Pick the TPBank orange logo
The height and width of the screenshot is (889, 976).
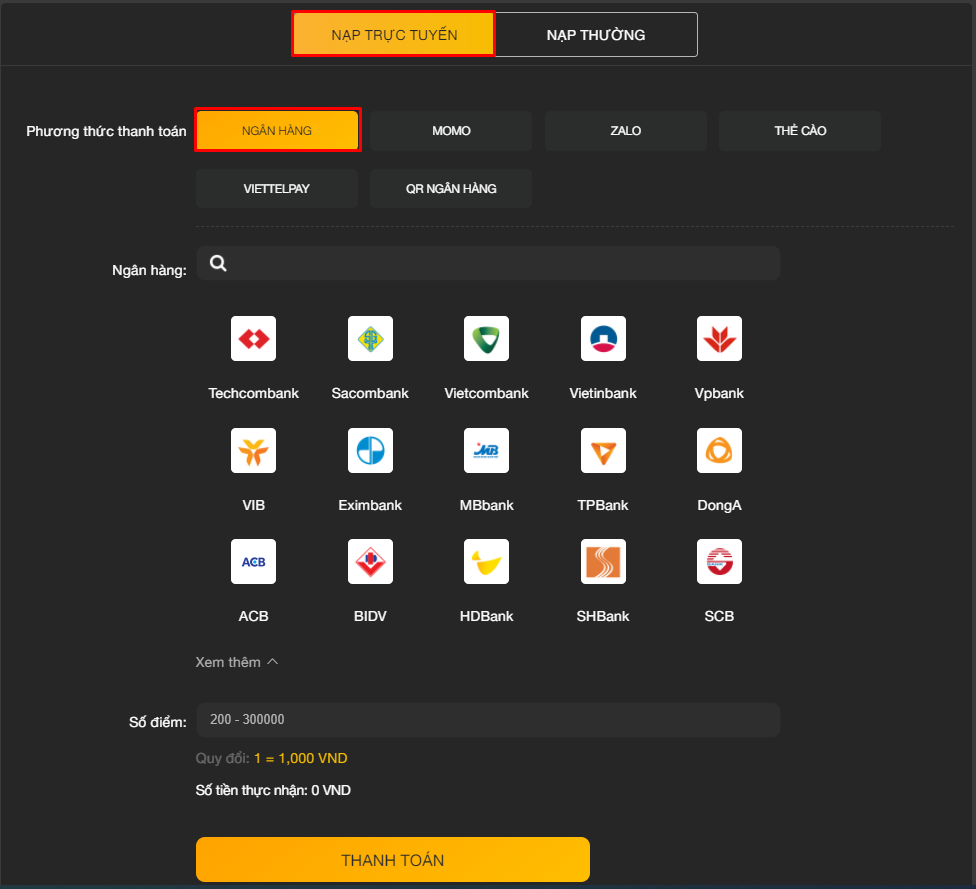click(x=603, y=451)
